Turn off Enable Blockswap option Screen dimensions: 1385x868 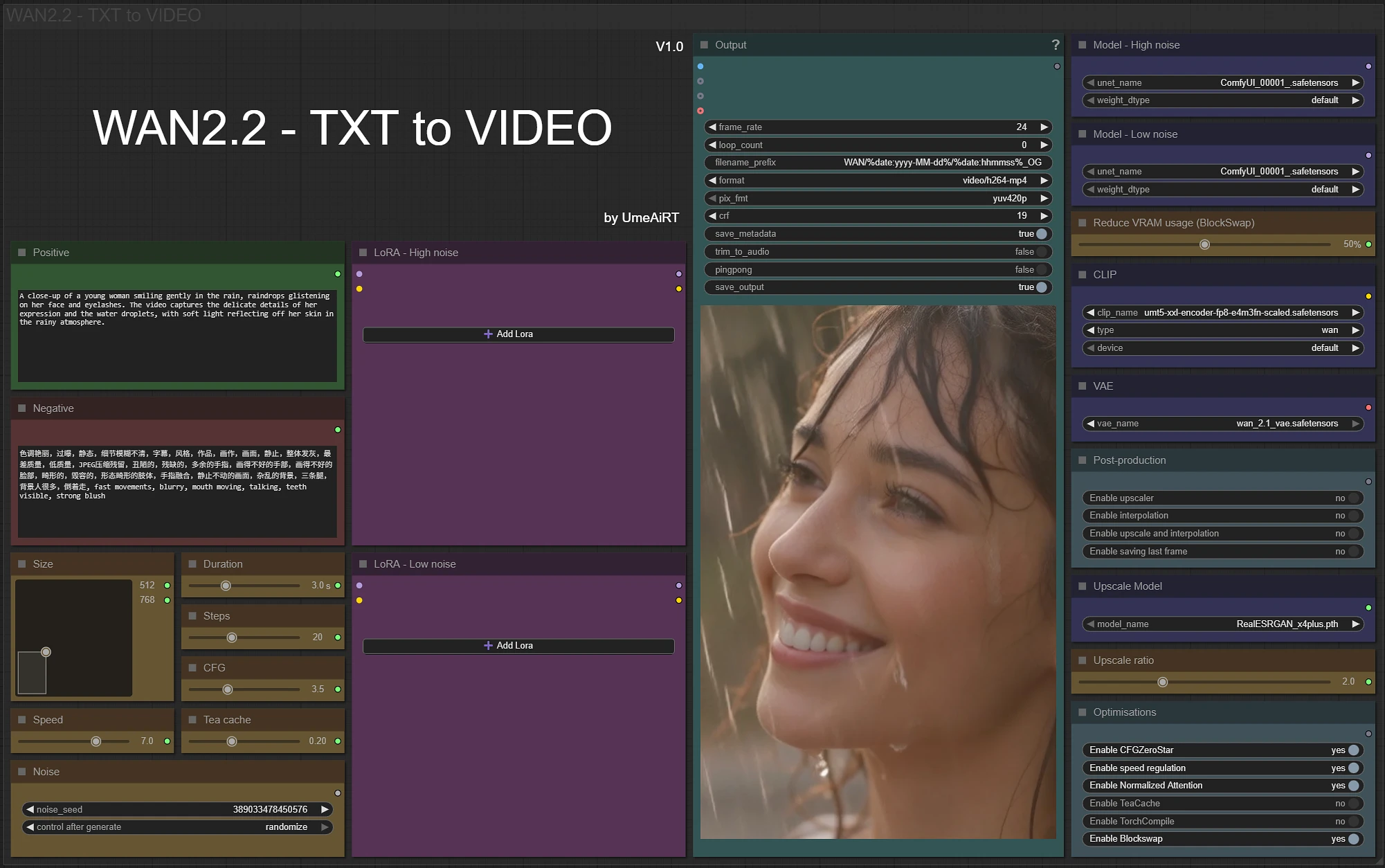click(x=1352, y=839)
